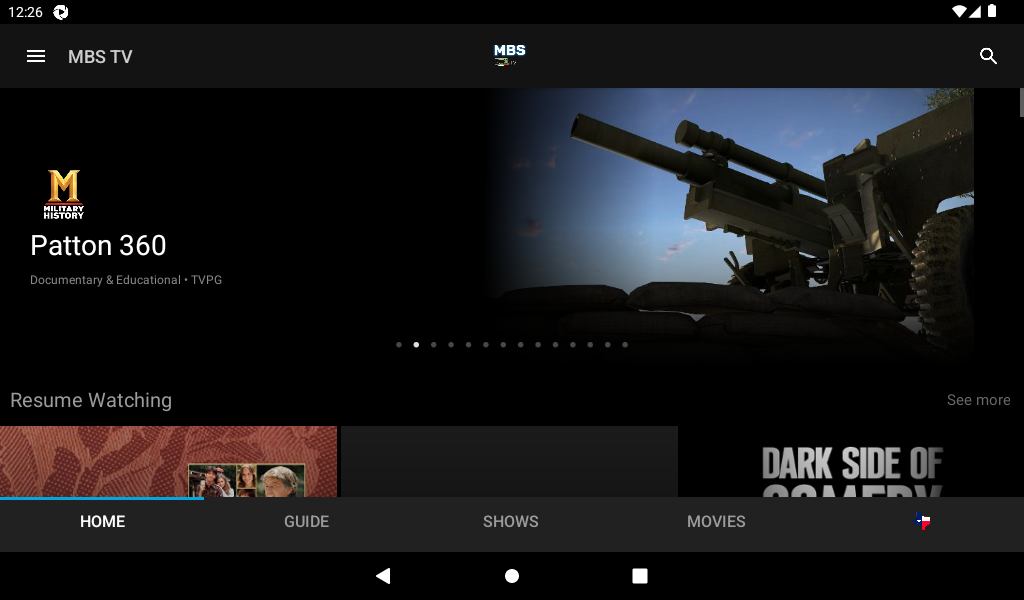Open the Patton 360 title
Viewport: 1024px width, 600px height.
pyautogui.click(x=98, y=245)
